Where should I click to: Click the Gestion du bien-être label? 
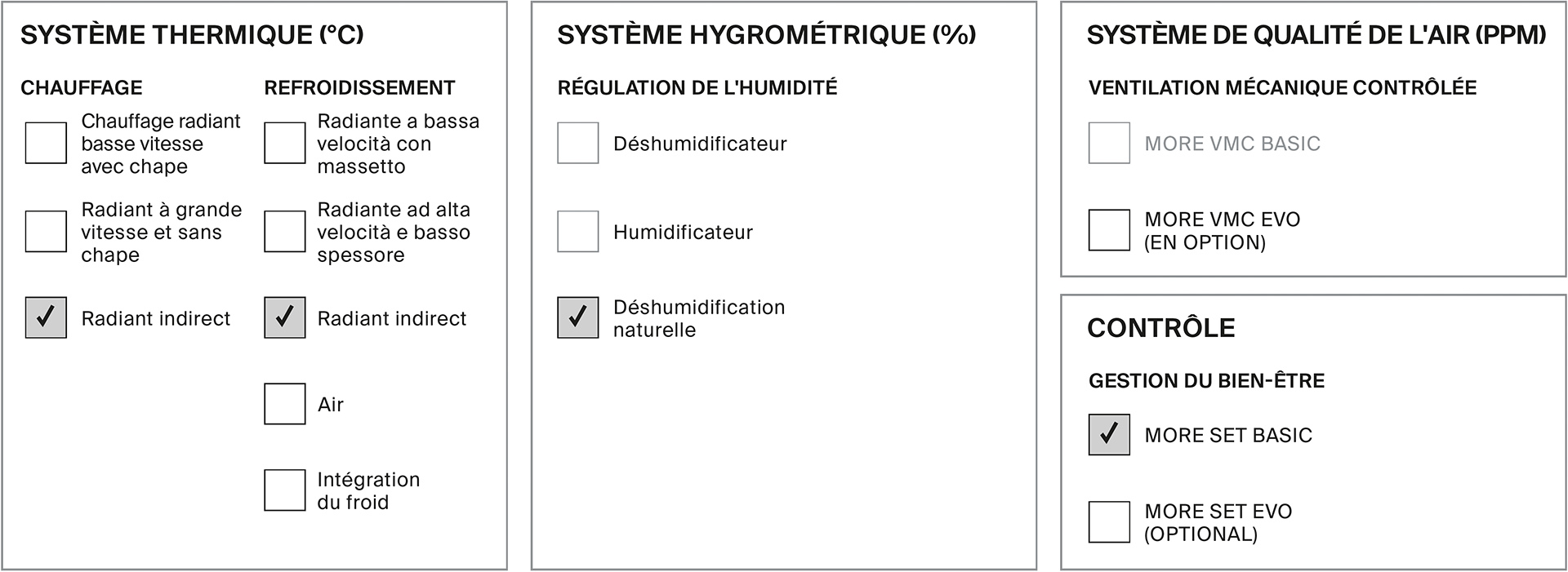click(x=1206, y=381)
